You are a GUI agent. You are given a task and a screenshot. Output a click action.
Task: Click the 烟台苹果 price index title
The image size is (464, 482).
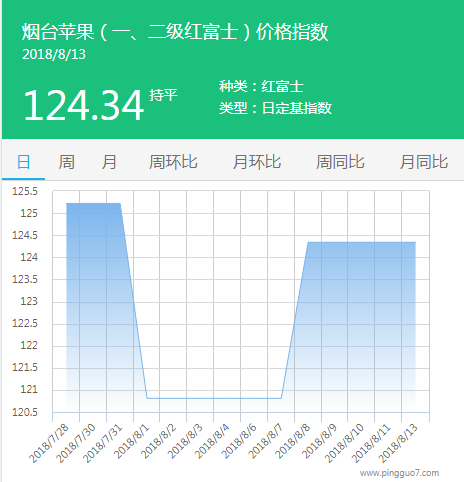pyautogui.click(x=175, y=32)
